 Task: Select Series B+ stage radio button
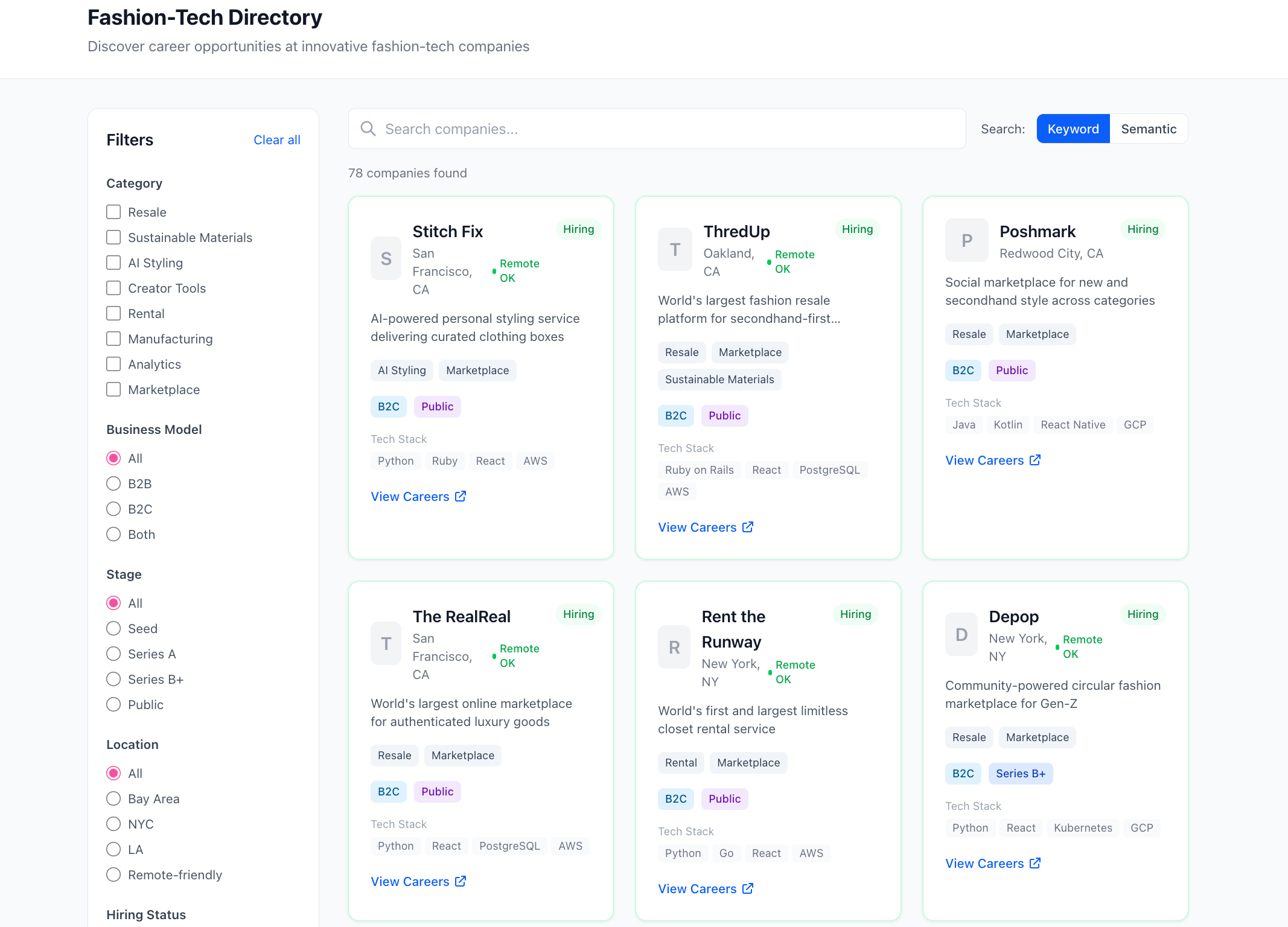click(113, 679)
